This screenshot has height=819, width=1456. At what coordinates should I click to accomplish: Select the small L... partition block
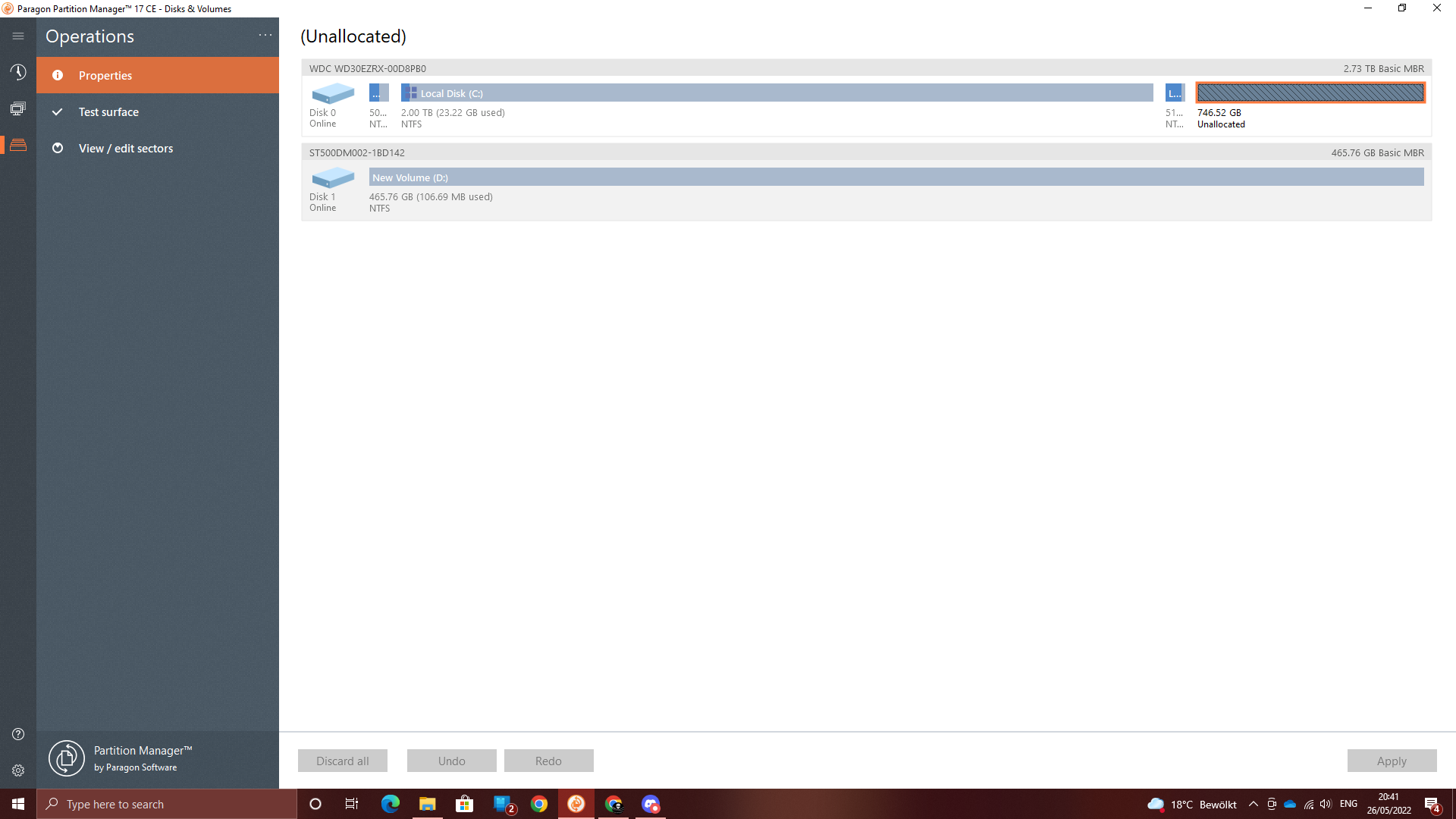[x=1175, y=93]
